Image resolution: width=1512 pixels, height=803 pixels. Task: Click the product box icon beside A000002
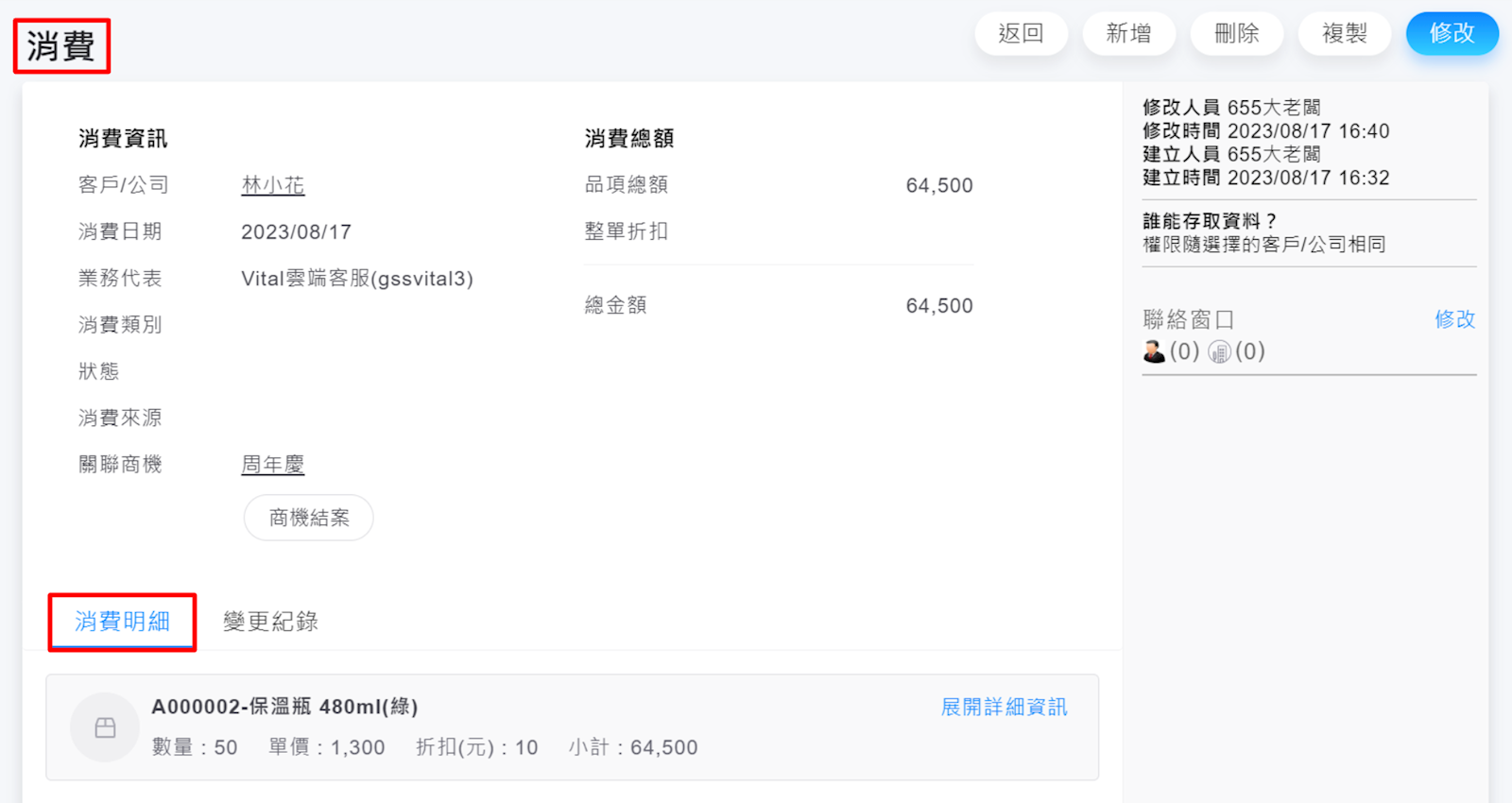[105, 727]
